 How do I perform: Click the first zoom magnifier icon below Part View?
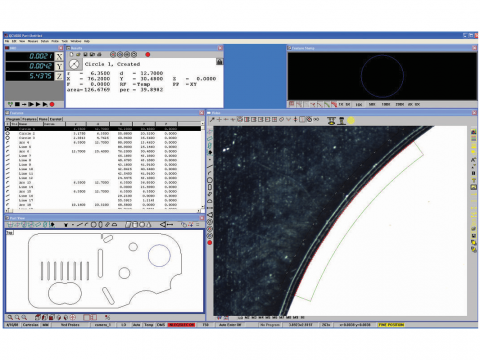10,317
